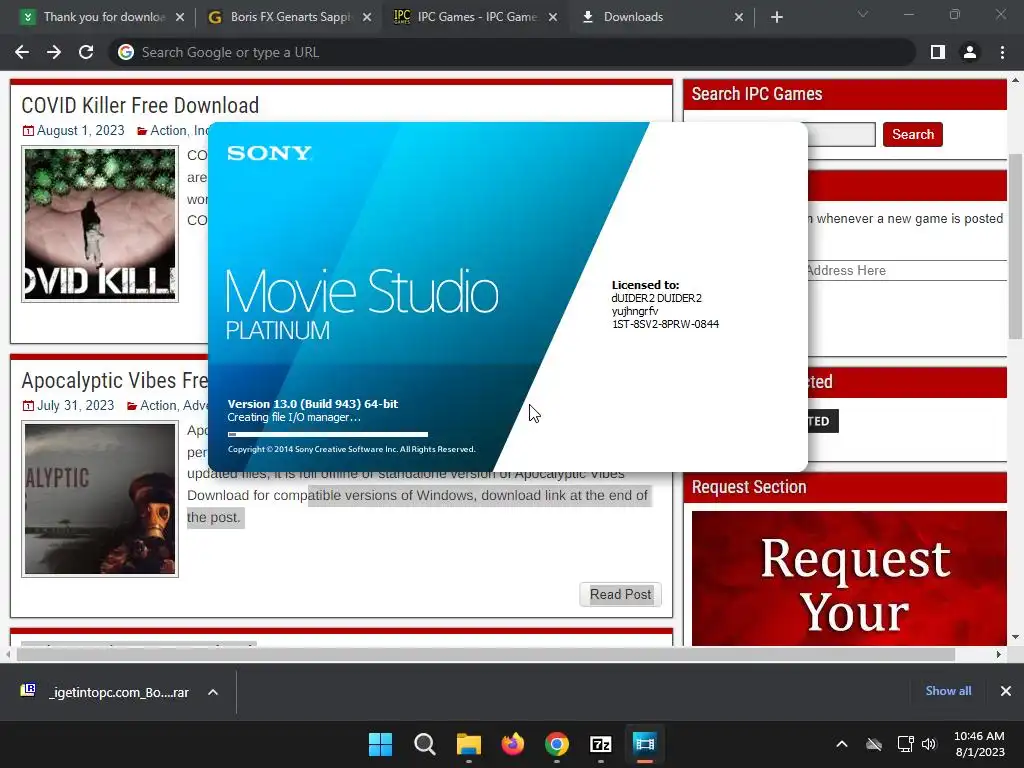Image resolution: width=1024 pixels, height=768 pixels.
Task: Switch to Boris FX Genarts Sapphire tab
Action: click(x=290, y=17)
